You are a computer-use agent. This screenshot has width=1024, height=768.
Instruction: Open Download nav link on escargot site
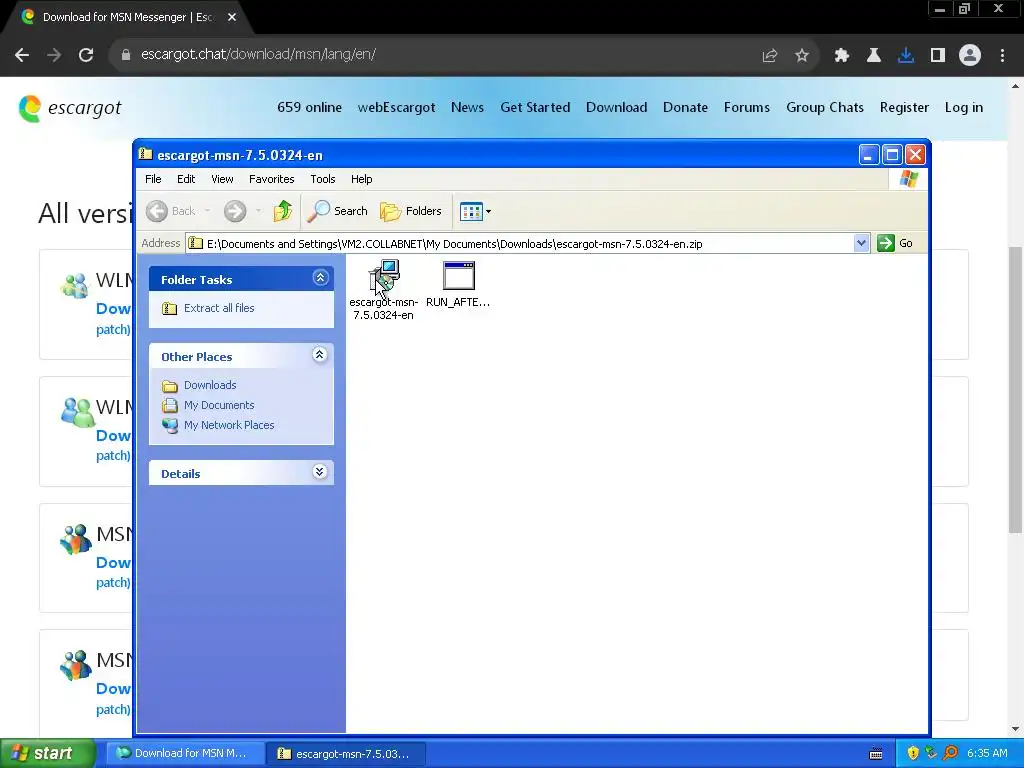click(x=616, y=108)
